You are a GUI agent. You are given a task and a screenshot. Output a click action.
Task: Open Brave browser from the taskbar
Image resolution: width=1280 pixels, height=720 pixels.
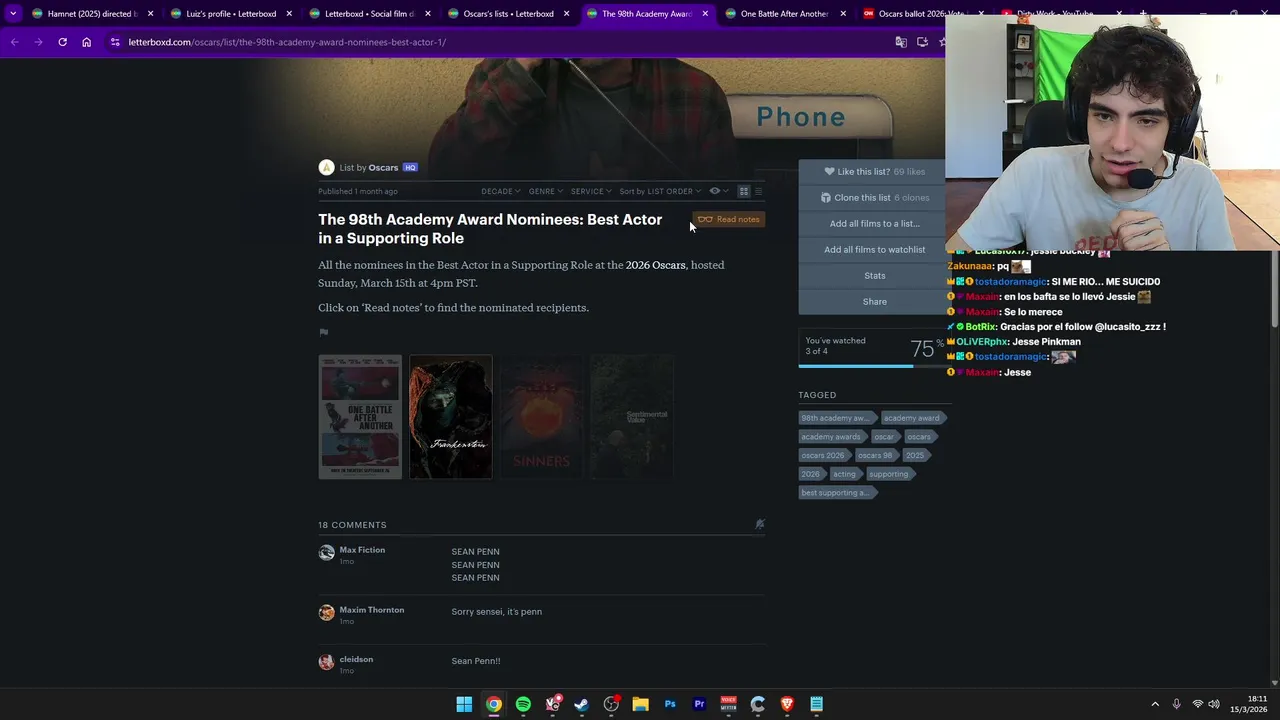[x=787, y=704]
